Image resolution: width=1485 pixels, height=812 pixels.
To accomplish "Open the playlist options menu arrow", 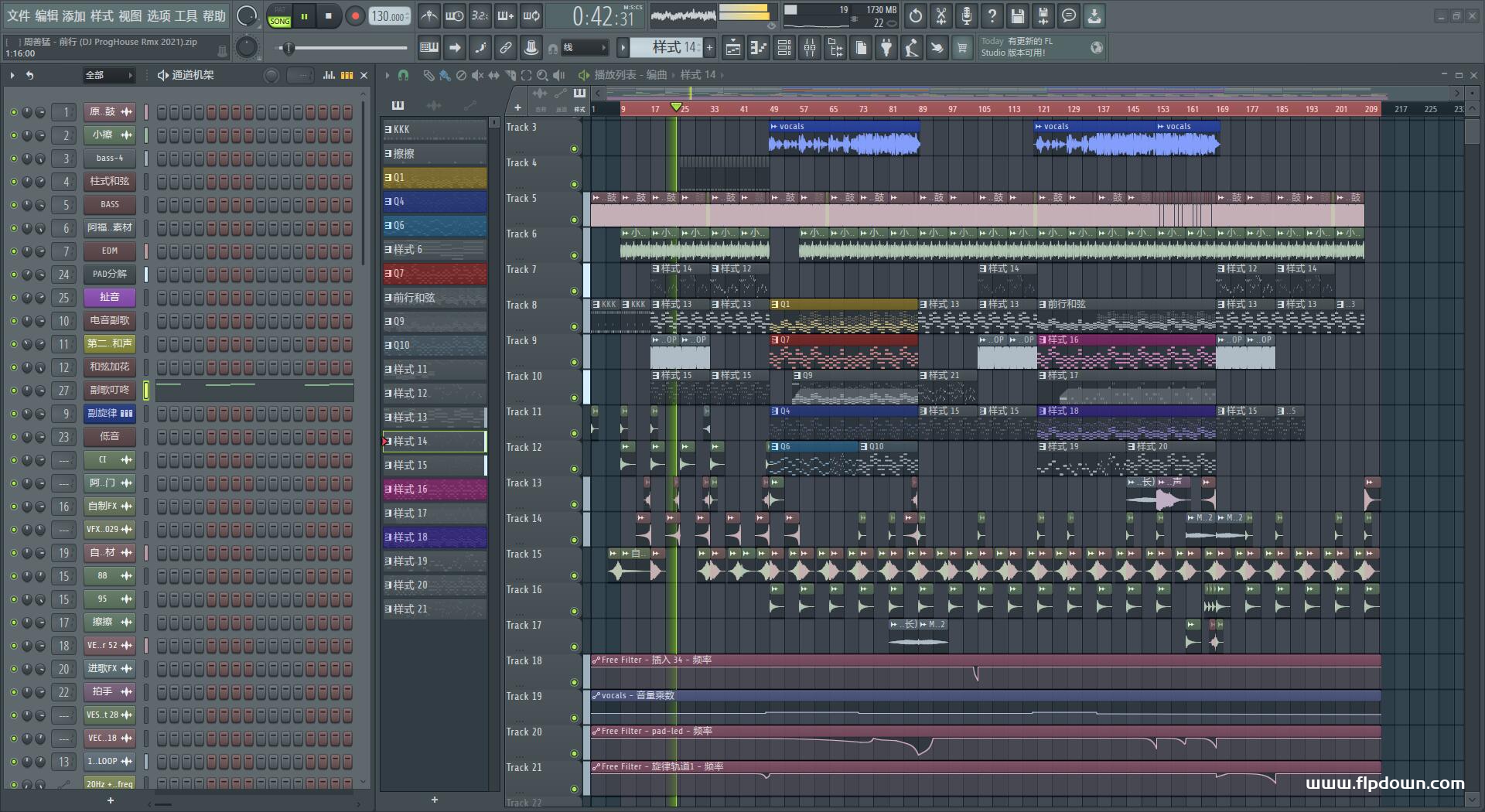I will (x=387, y=75).
